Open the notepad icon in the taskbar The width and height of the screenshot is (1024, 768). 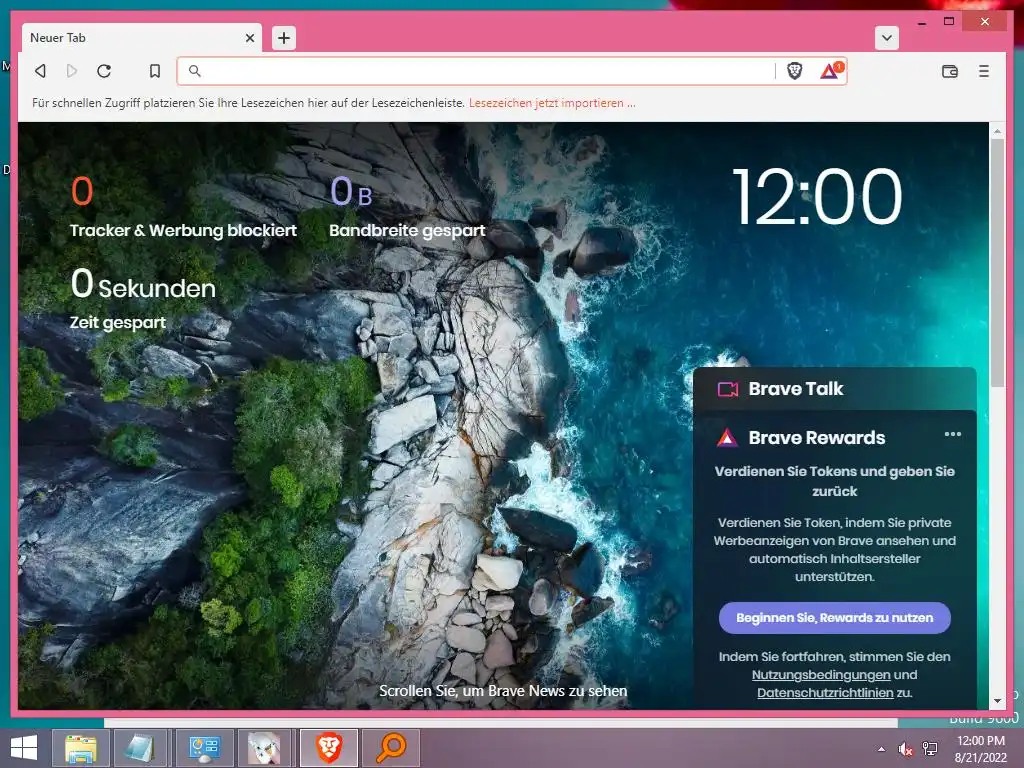pos(142,748)
